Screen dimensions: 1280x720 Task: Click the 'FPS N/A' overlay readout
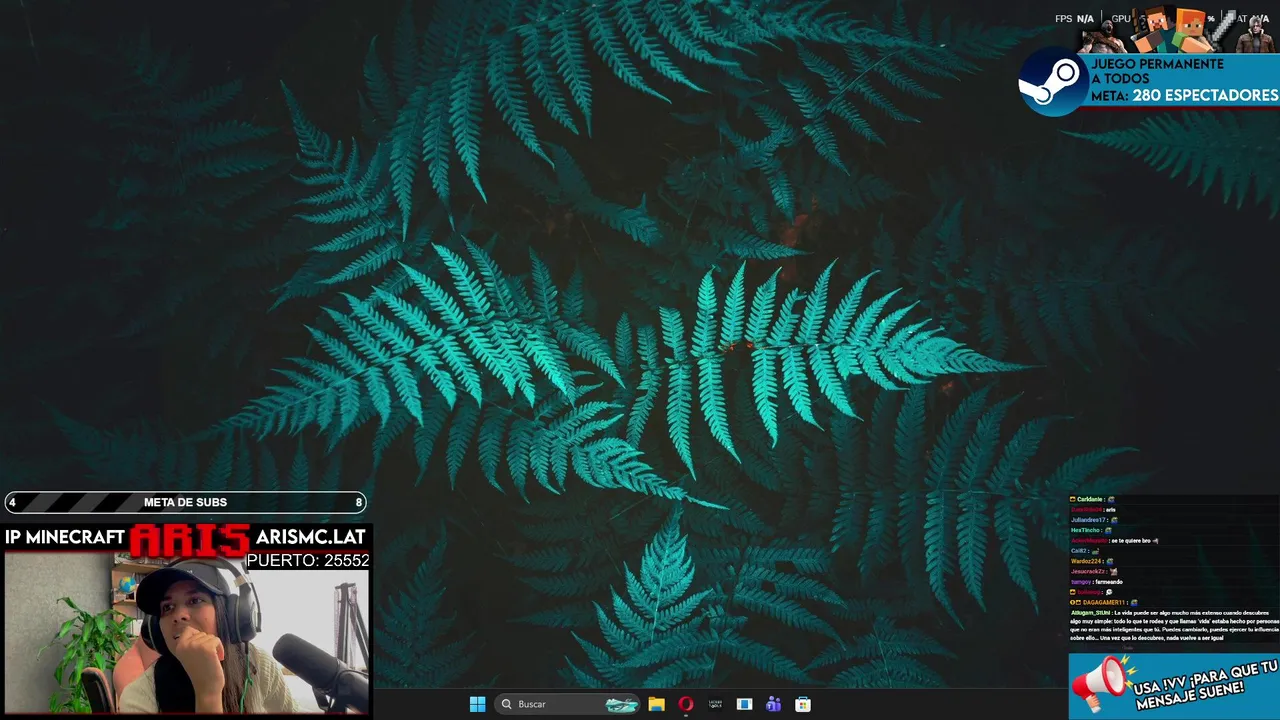[1075, 19]
